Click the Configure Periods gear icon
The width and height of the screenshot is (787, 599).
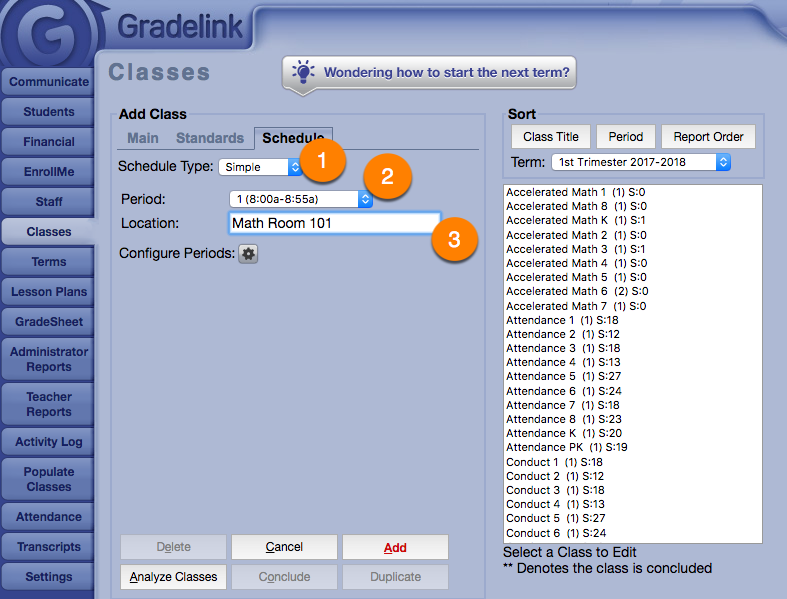248,254
